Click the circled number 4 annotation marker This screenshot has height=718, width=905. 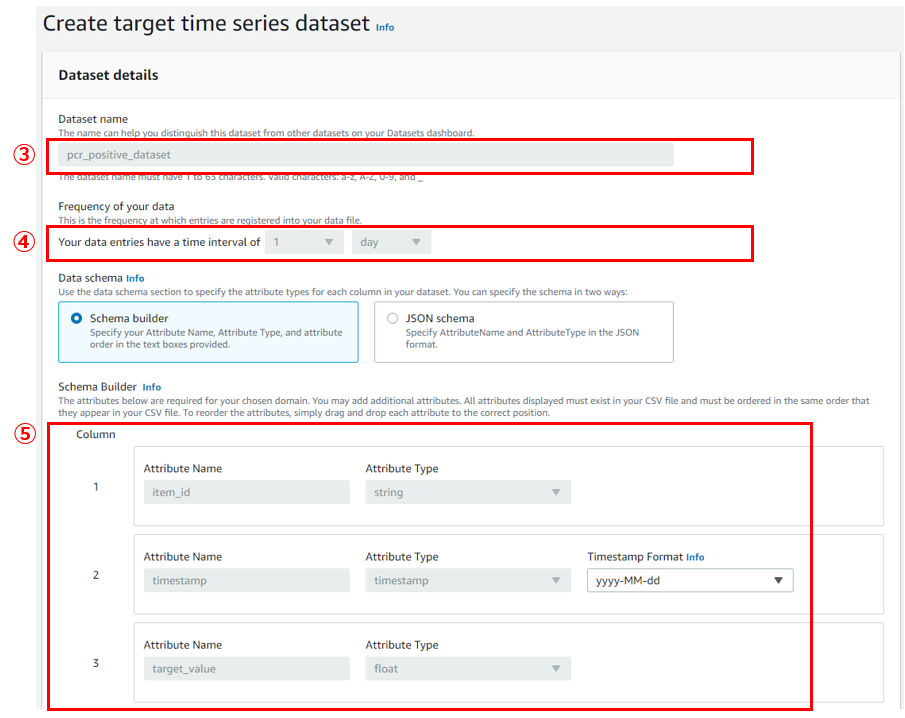point(25,242)
